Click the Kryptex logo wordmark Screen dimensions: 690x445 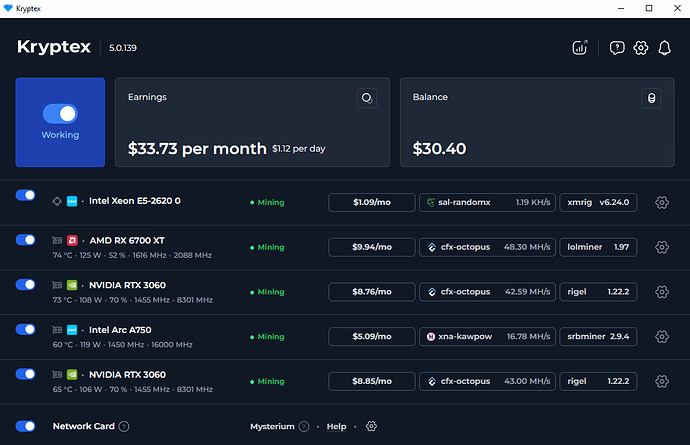(x=54, y=47)
